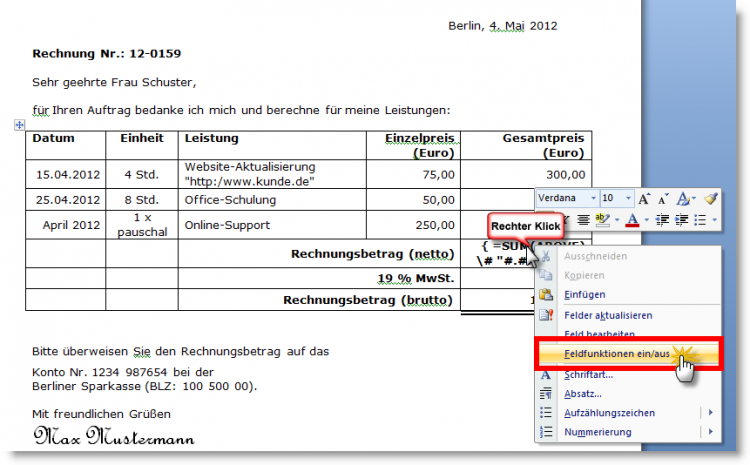
Task: Click the Grow Font icon
Action: click(x=645, y=199)
